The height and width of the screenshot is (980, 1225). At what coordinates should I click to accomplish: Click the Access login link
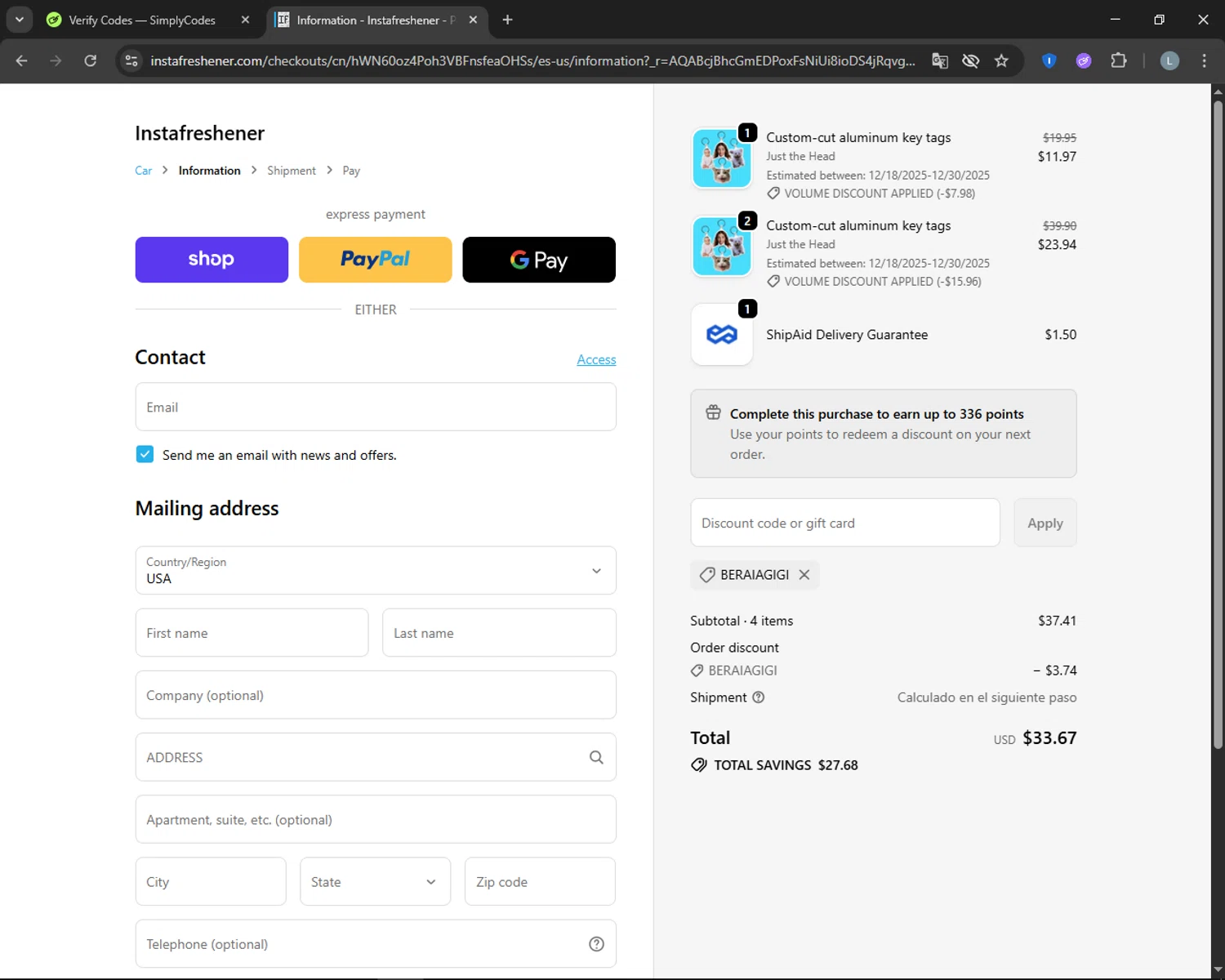tap(596, 359)
